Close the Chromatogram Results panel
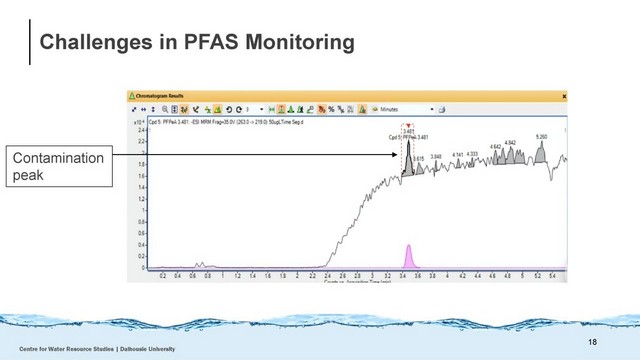640x360 pixels. [x=564, y=96]
